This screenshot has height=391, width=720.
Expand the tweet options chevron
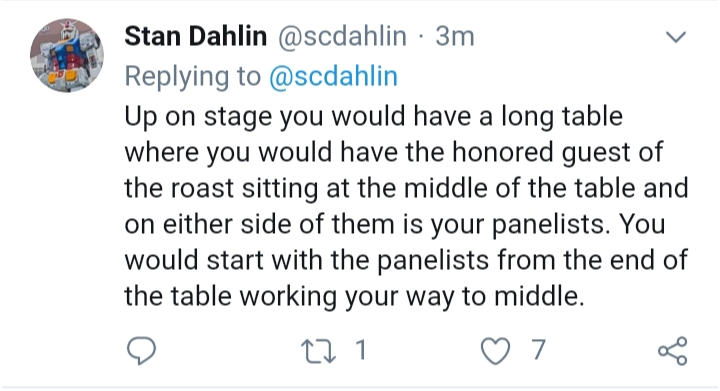676,37
